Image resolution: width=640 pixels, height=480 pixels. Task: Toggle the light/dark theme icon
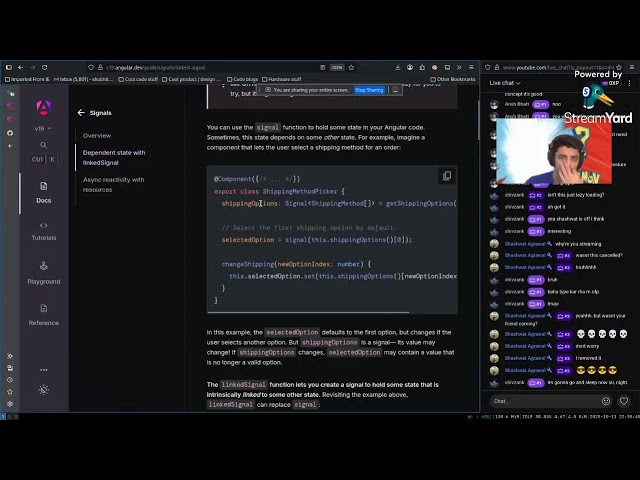click(44, 390)
